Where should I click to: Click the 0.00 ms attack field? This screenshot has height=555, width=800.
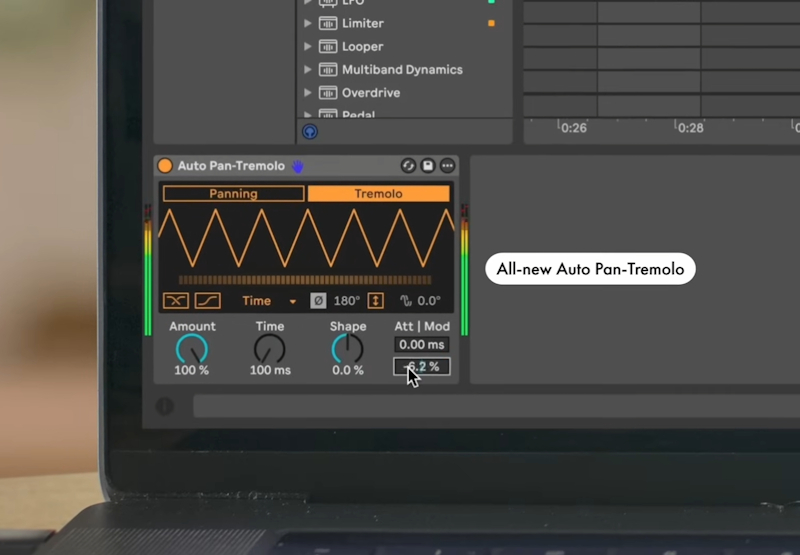click(421, 345)
